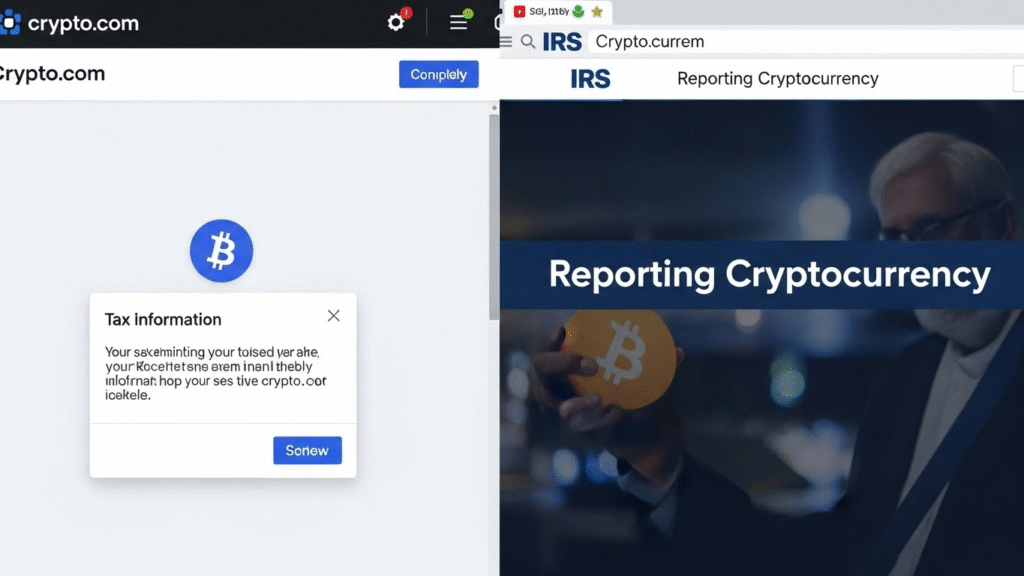Open the hamburger menu left of the search icon

point(507,42)
